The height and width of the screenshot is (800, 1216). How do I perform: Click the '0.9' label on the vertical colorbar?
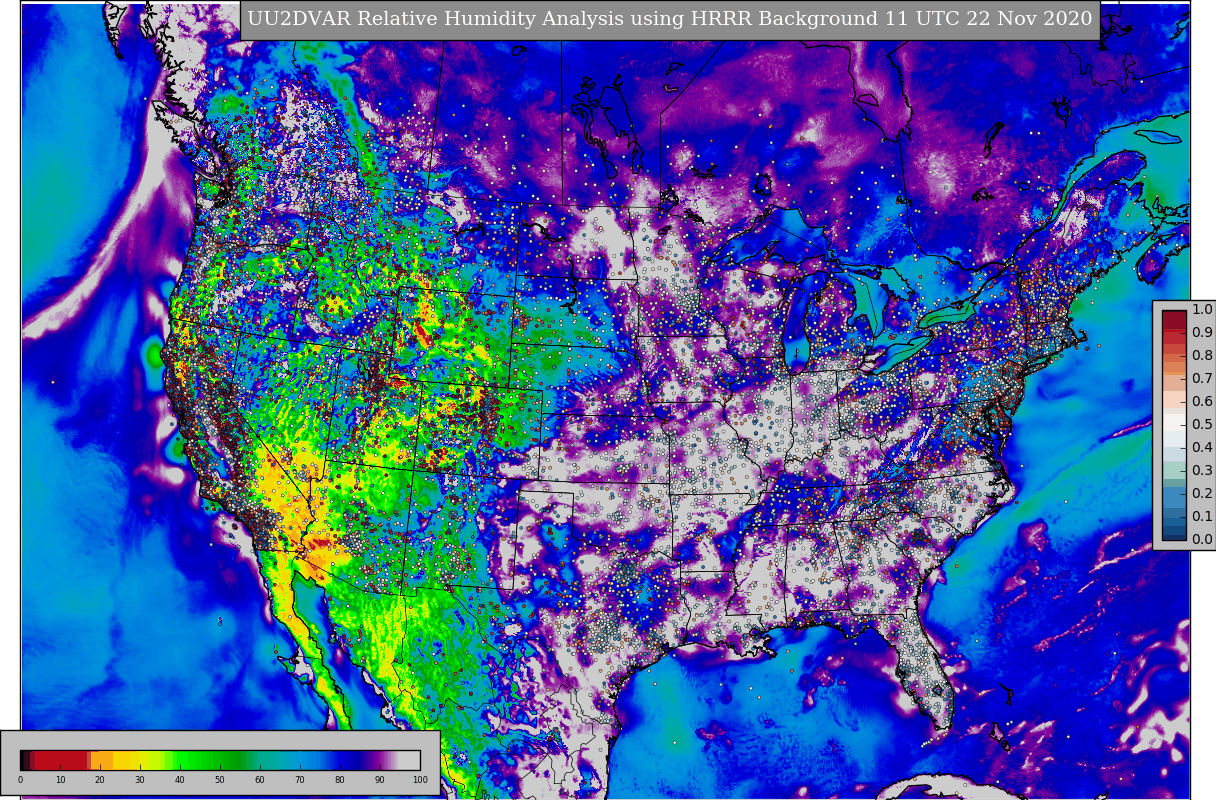[1202, 332]
